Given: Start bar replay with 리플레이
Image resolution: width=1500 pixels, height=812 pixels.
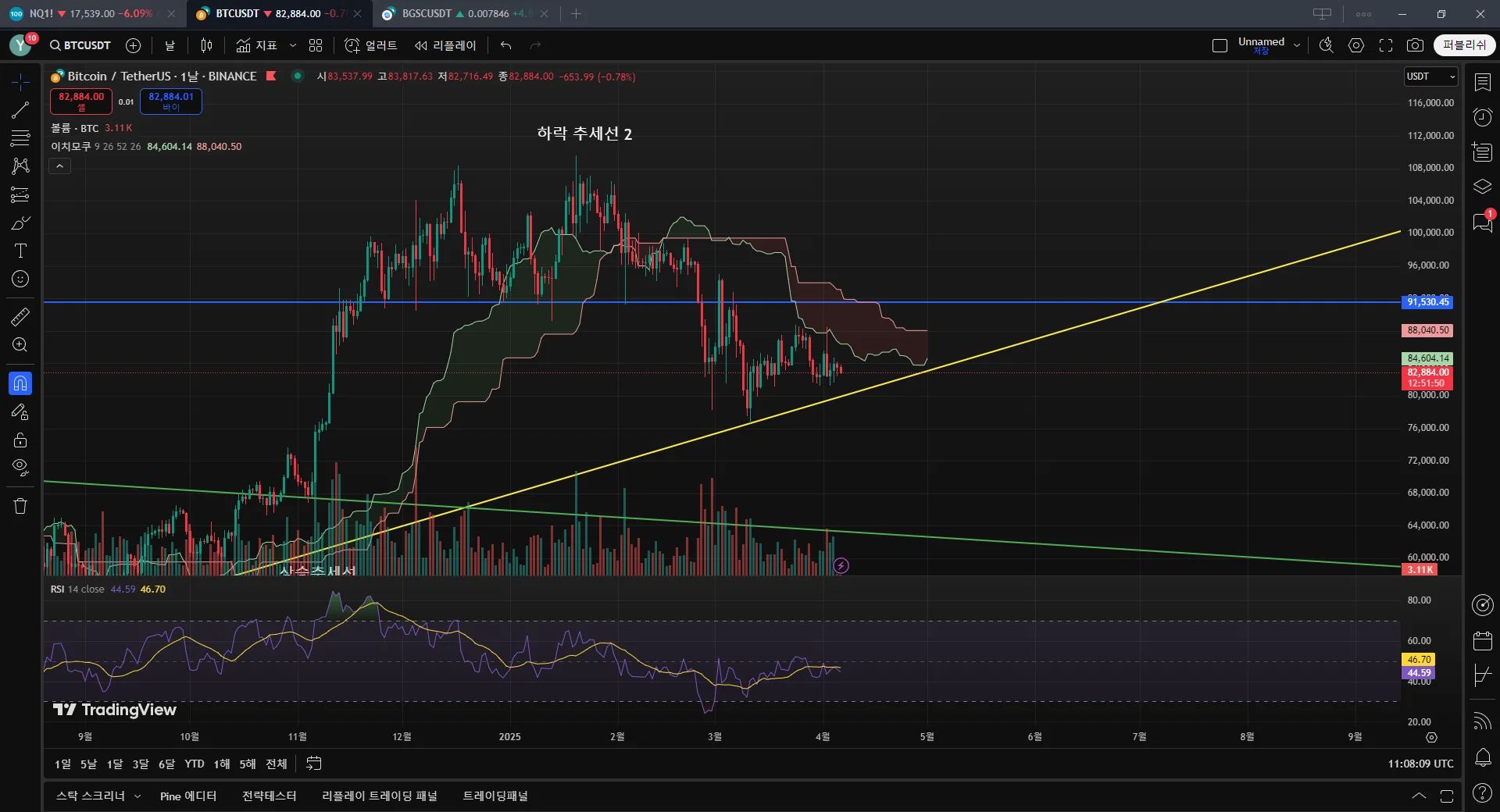Looking at the screenshot, I should tap(445, 45).
